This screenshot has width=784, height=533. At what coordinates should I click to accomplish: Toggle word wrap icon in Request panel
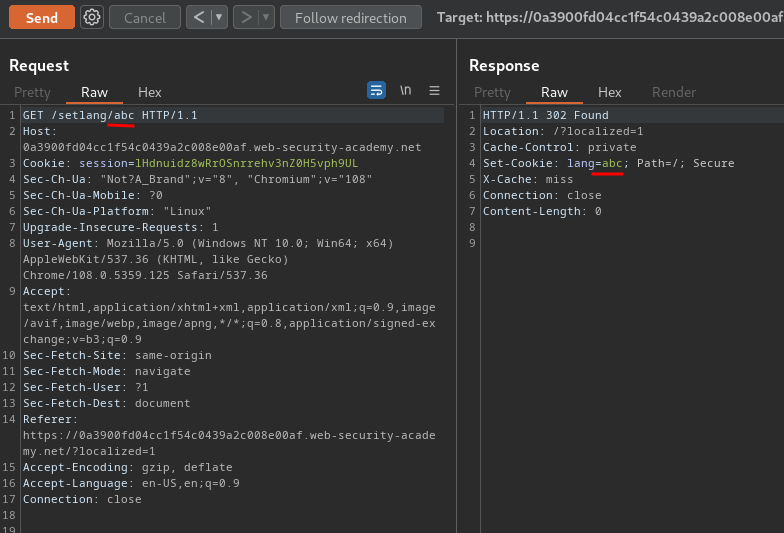coord(376,90)
